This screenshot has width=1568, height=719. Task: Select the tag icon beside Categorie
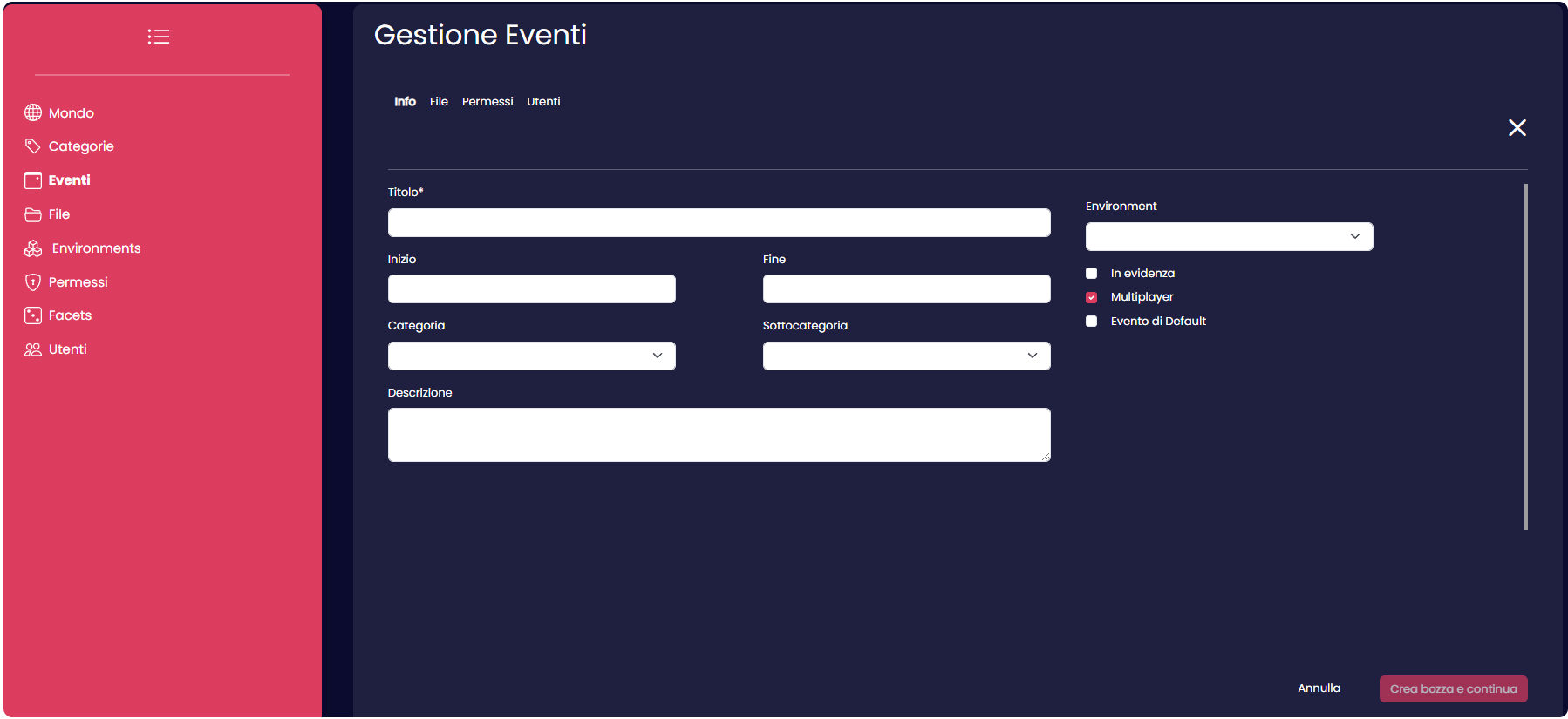point(33,146)
